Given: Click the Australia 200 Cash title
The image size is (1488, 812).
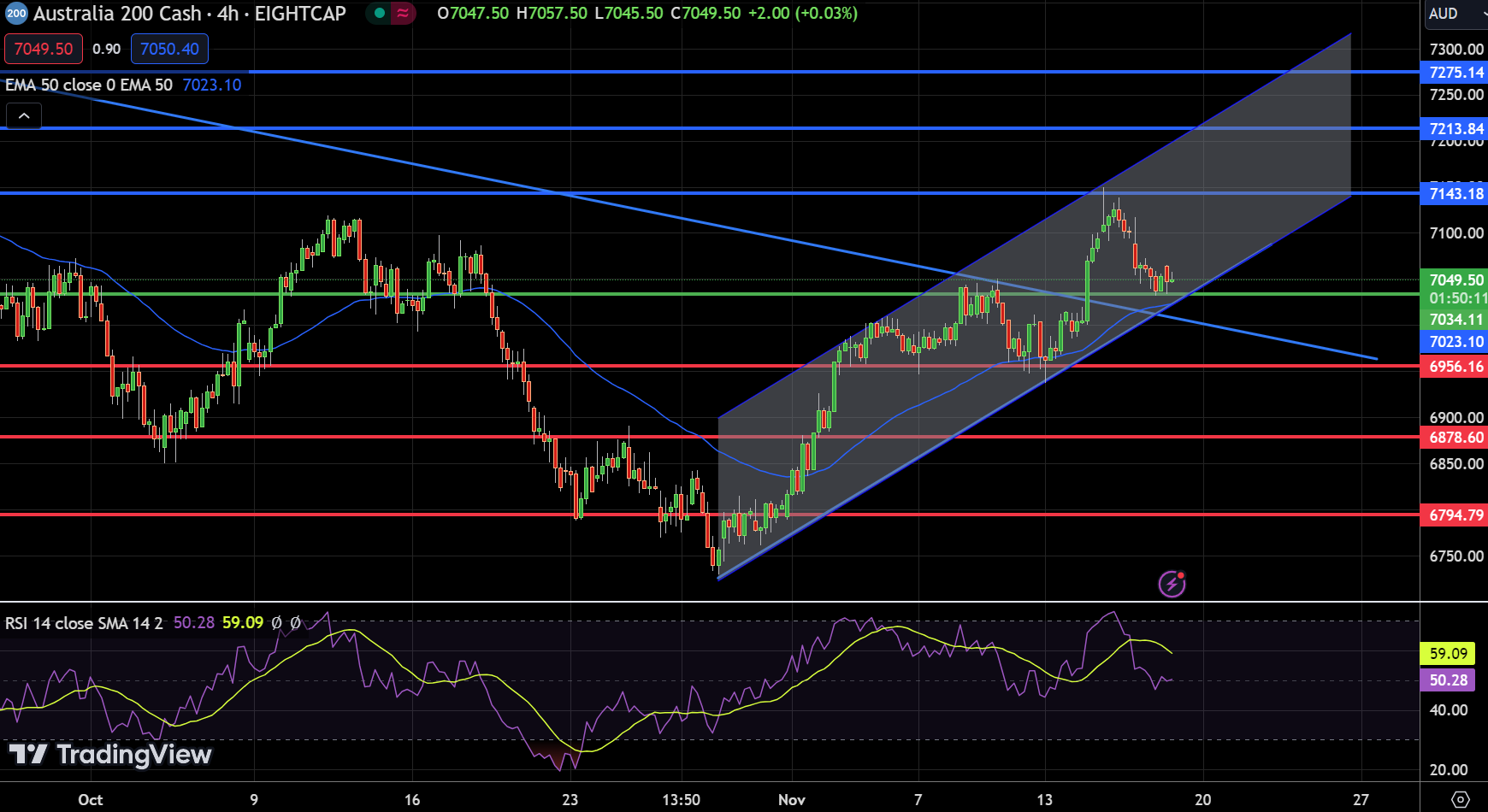Looking at the screenshot, I should [x=118, y=14].
